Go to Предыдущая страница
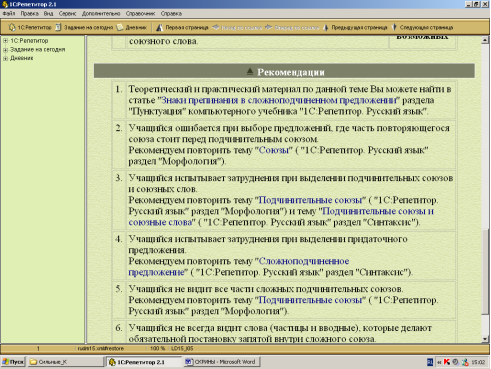The width and height of the screenshot is (491, 369). (x=355, y=27)
